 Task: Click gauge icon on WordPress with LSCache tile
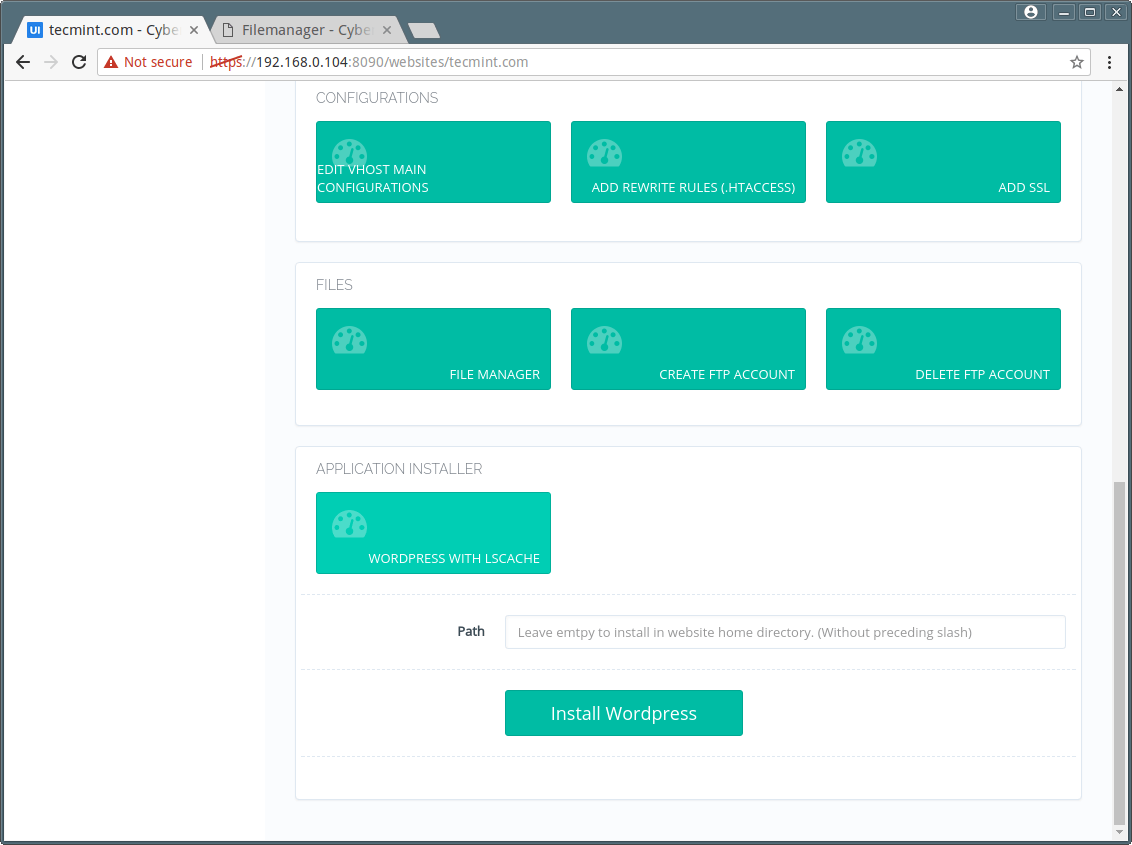tap(349, 525)
